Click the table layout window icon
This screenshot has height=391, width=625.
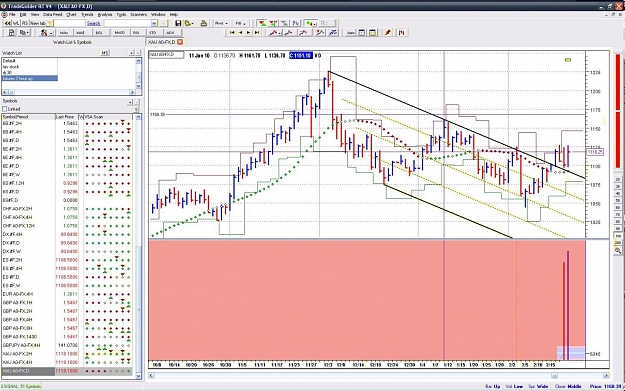click(x=362, y=33)
